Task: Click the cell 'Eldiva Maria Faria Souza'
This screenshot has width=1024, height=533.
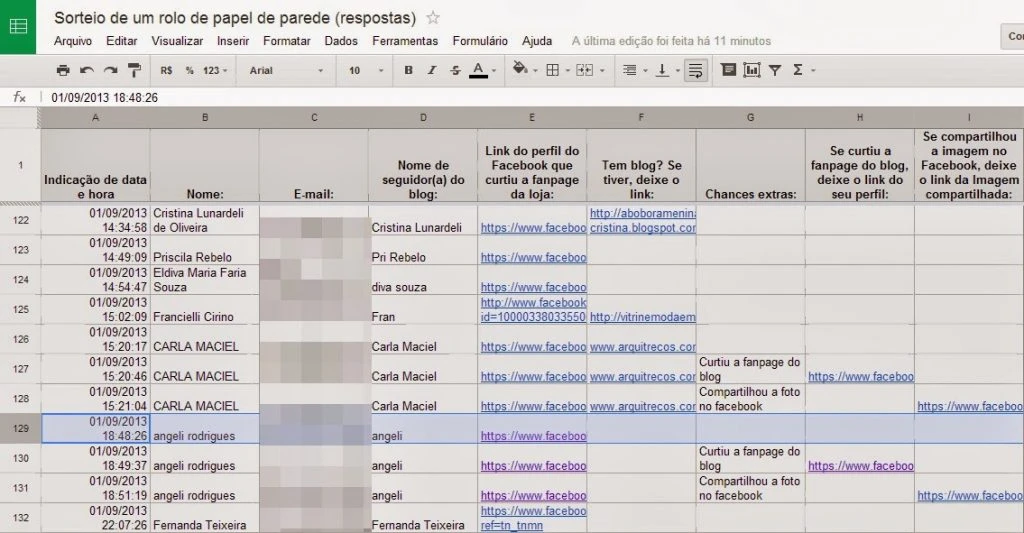Action: (x=204, y=280)
